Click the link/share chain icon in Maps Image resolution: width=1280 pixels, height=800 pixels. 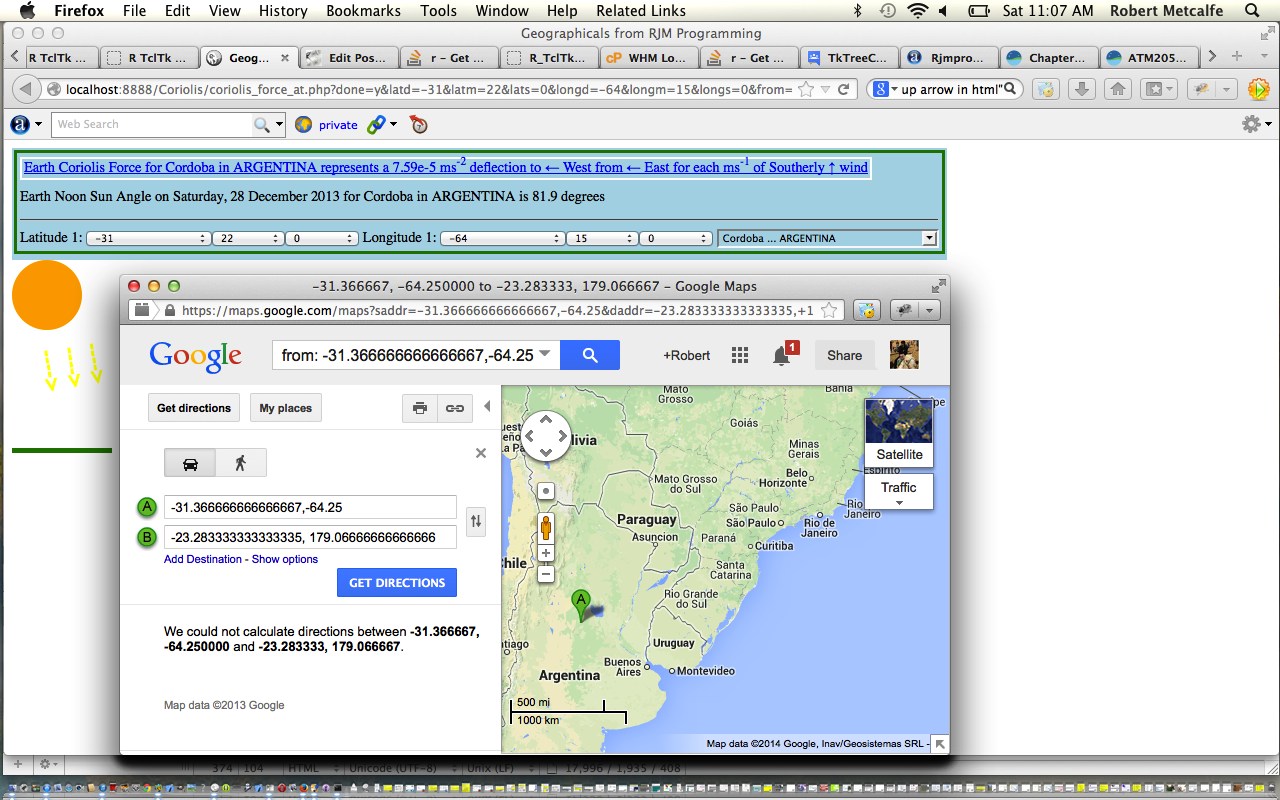pos(454,408)
